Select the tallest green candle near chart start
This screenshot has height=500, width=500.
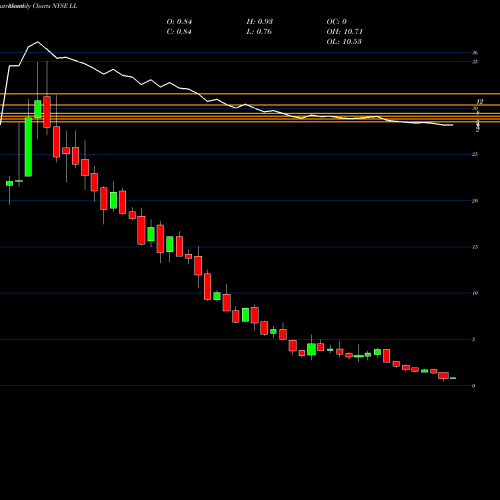click(x=28, y=147)
